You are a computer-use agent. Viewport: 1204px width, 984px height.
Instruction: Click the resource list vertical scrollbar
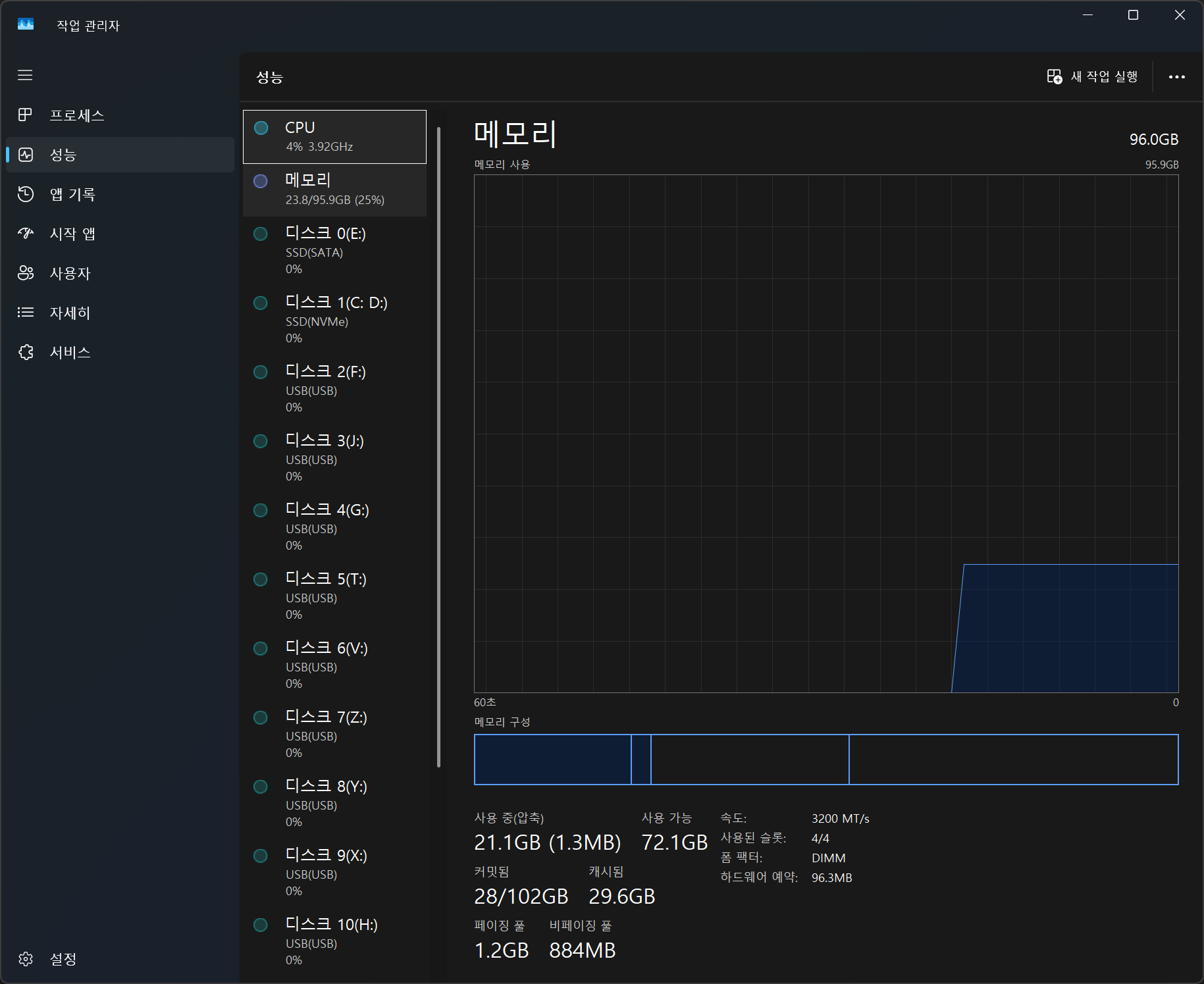point(438,448)
